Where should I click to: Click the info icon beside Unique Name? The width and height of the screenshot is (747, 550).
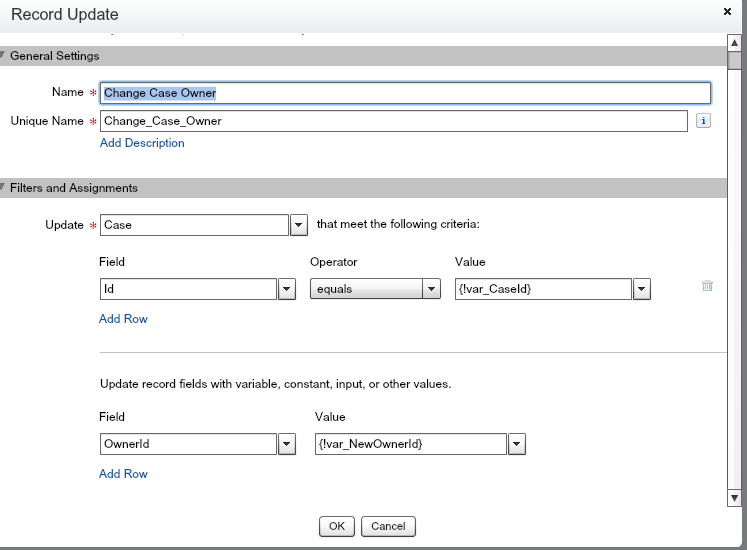(703, 121)
